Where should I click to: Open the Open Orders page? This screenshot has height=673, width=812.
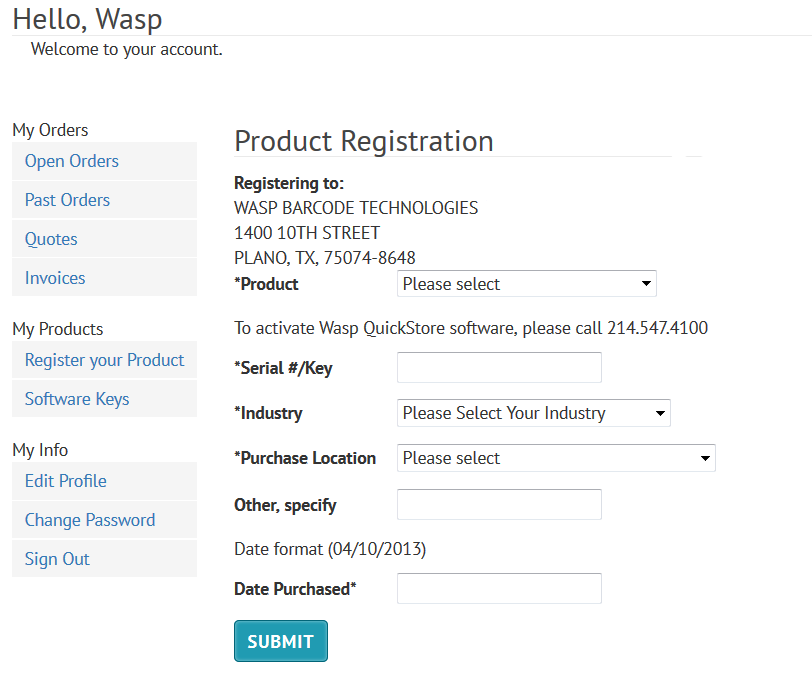(x=71, y=161)
